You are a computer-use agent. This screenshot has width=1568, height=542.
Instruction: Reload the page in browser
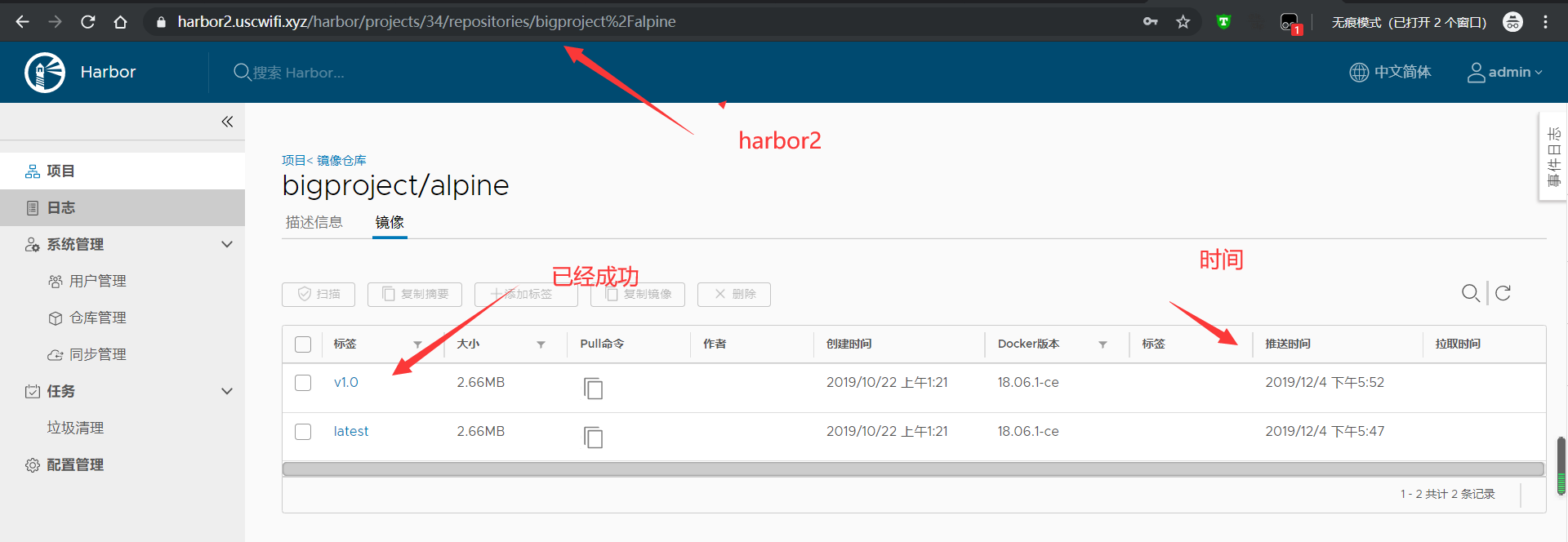(x=88, y=22)
